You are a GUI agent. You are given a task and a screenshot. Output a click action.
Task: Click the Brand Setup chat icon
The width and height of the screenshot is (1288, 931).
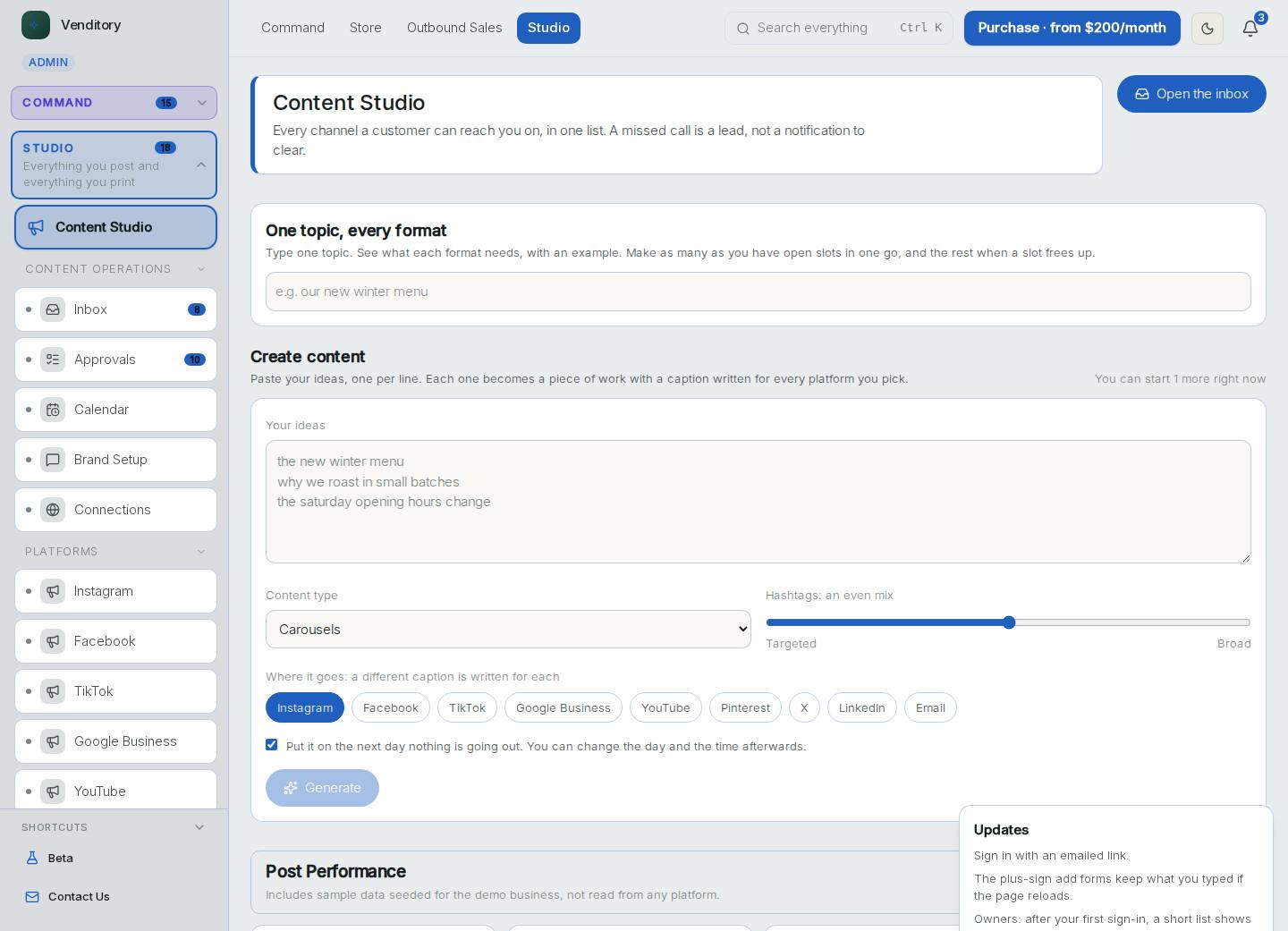53,460
